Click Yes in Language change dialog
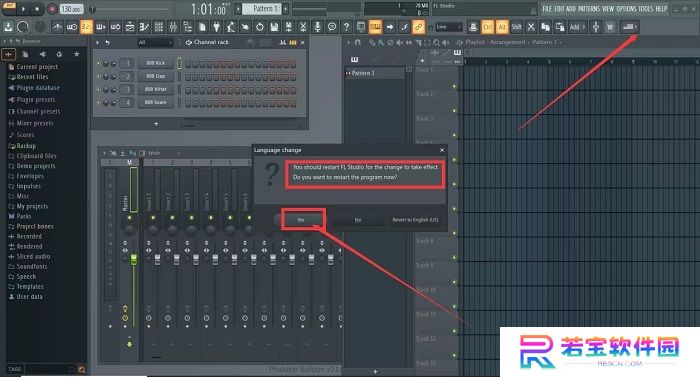 pyautogui.click(x=300, y=220)
